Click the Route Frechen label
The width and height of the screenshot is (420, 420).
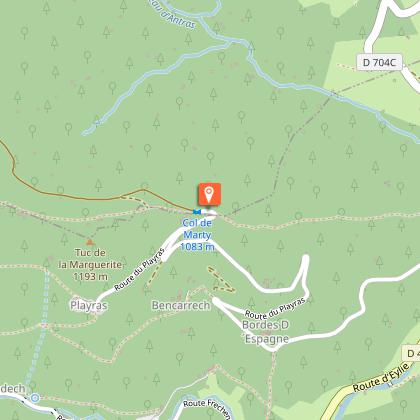click(x=207, y=409)
